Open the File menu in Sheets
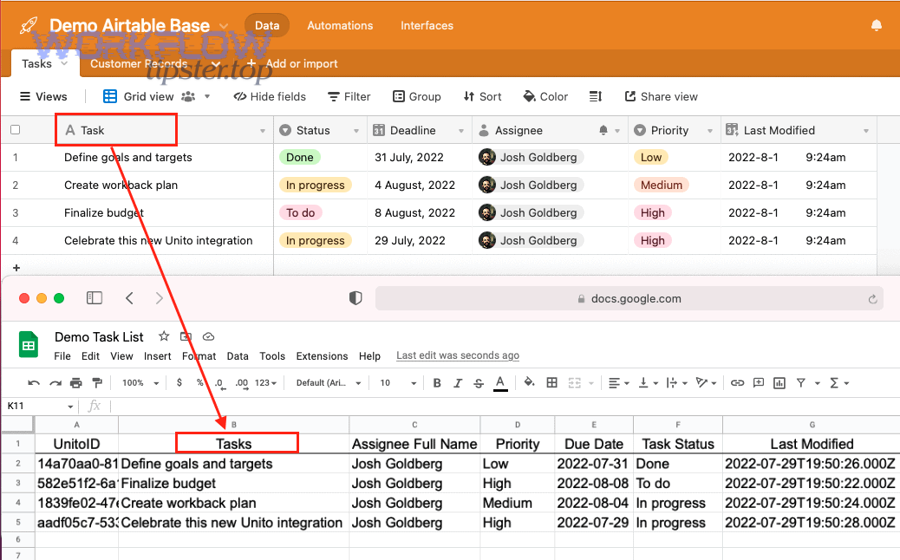 pos(62,356)
